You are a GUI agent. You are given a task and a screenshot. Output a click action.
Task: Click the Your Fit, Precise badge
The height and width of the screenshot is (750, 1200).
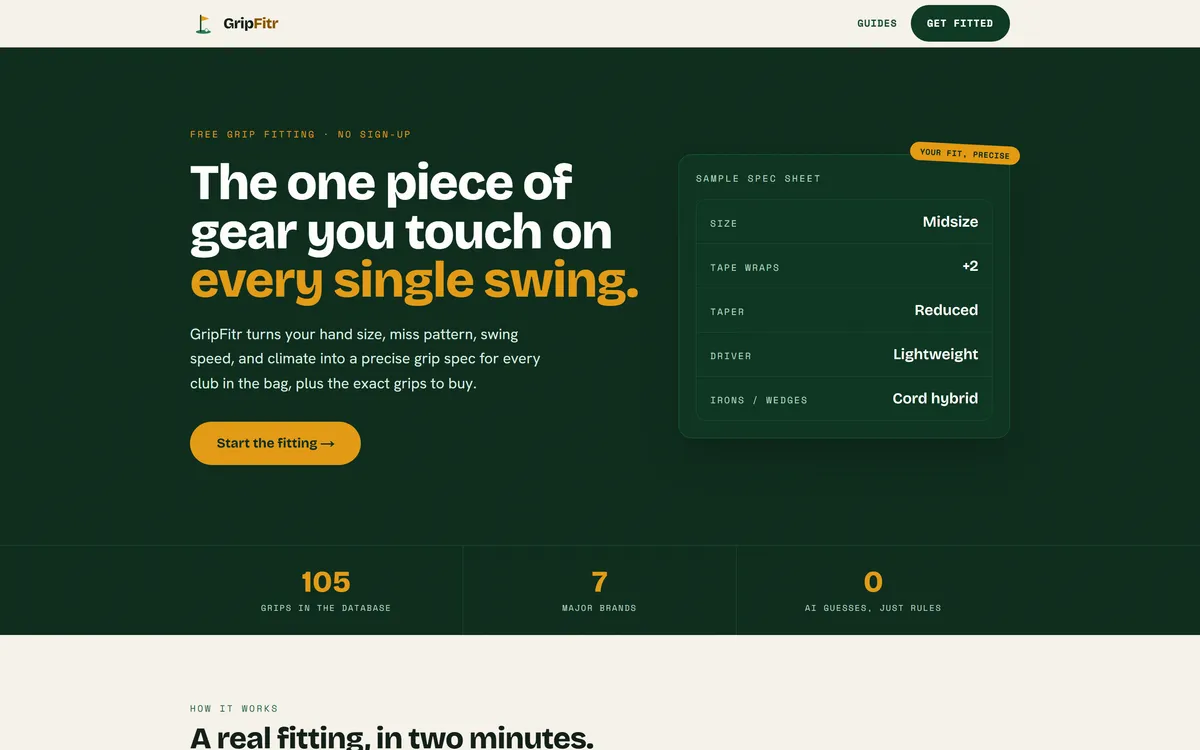click(965, 154)
